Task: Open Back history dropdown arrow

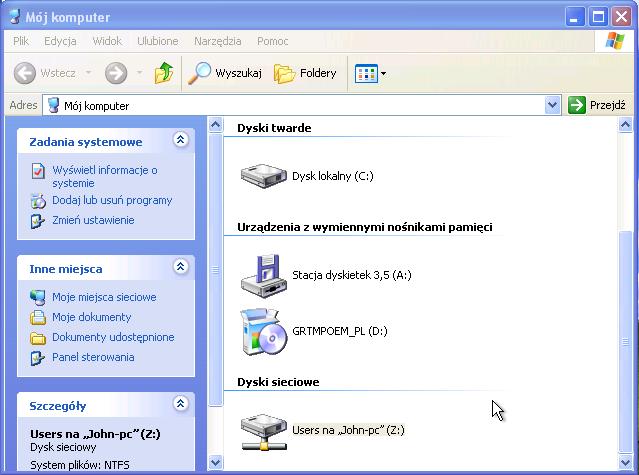Action: pyautogui.click(x=88, y=73)
